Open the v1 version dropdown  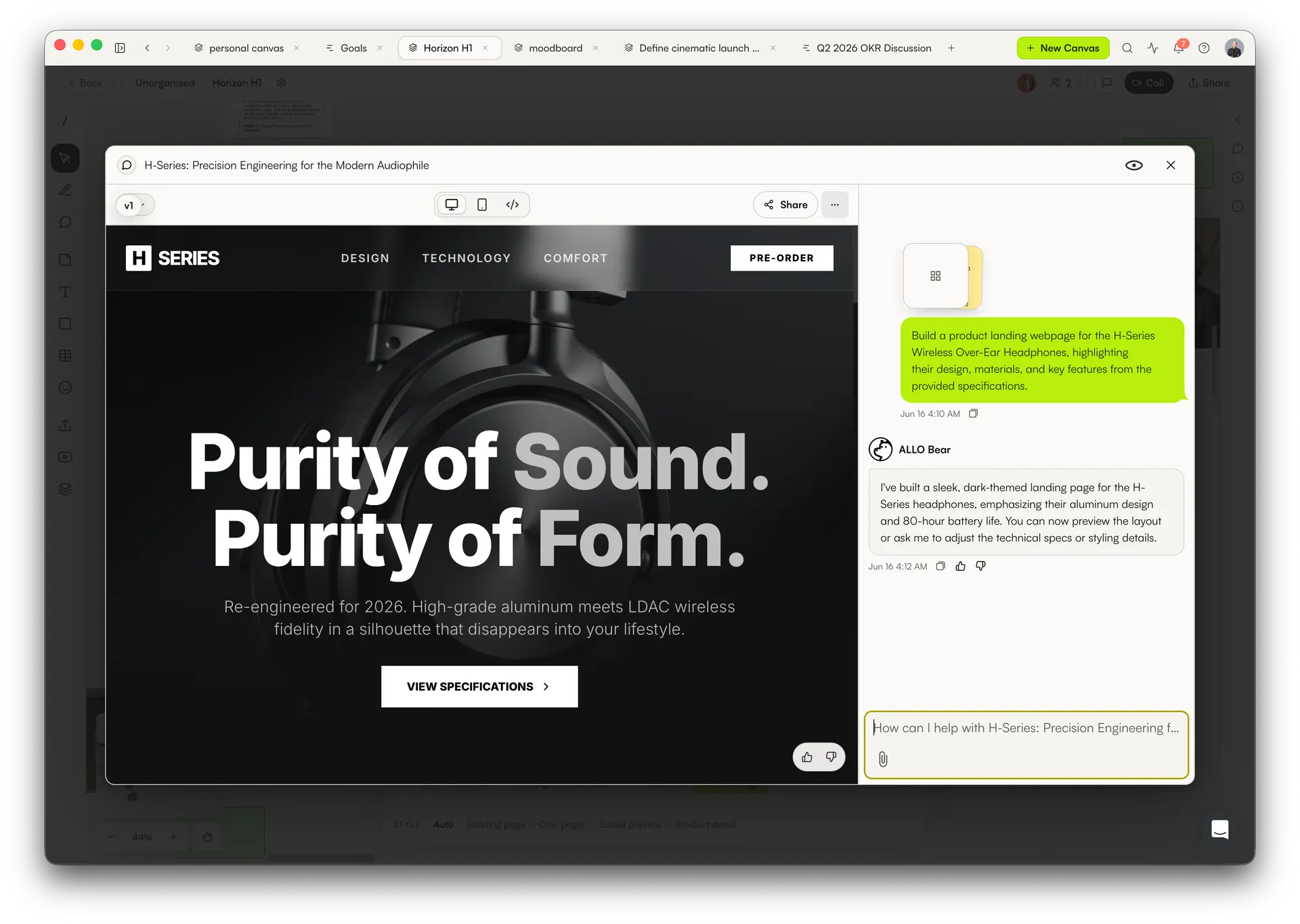click(x=135, y=205)
